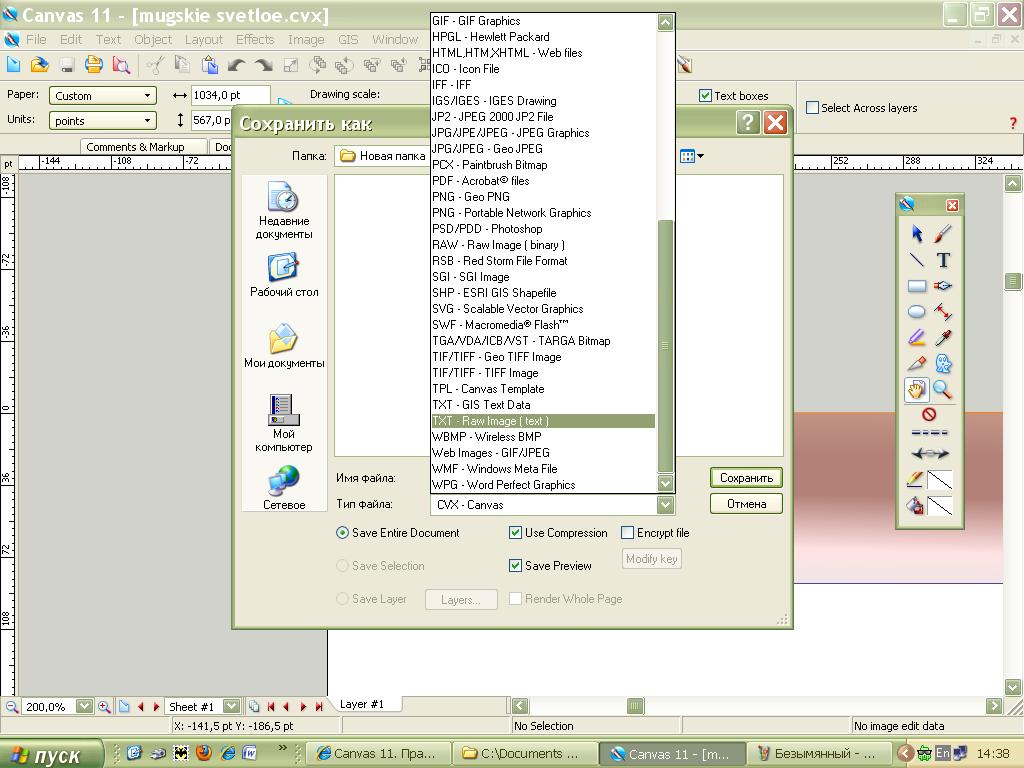Select the Line tool in toolbox
This screenshot has height=768, width=1024.
[x=917, y=259]
